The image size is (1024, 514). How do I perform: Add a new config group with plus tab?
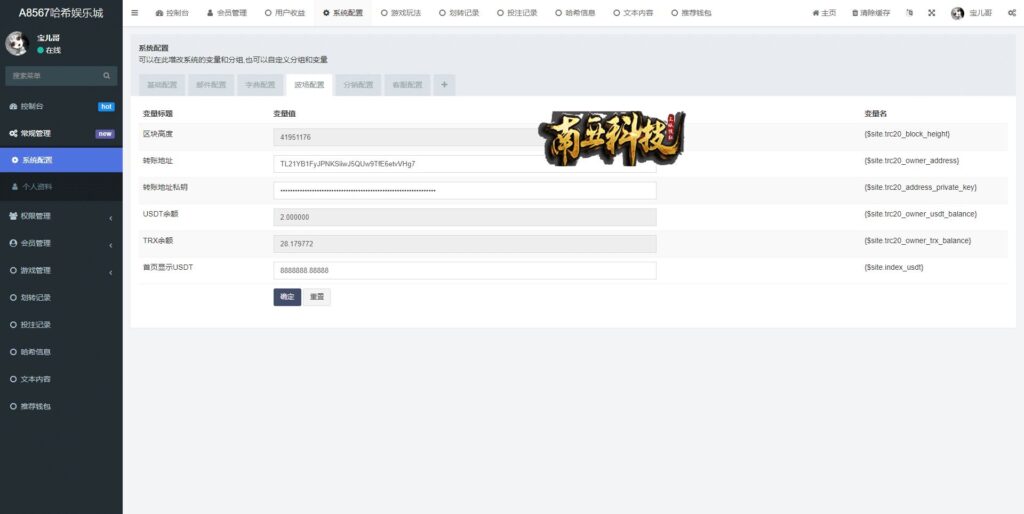[444, 85]
